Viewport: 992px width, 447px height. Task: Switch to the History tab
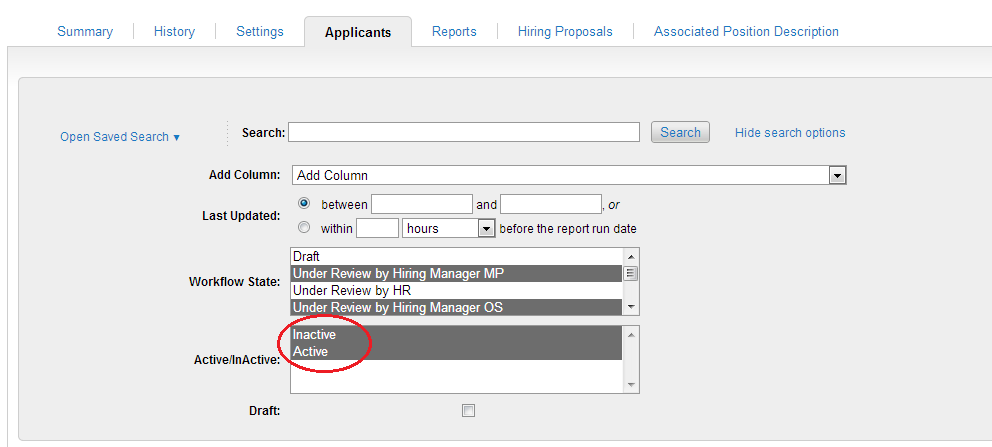click(174, 32)
